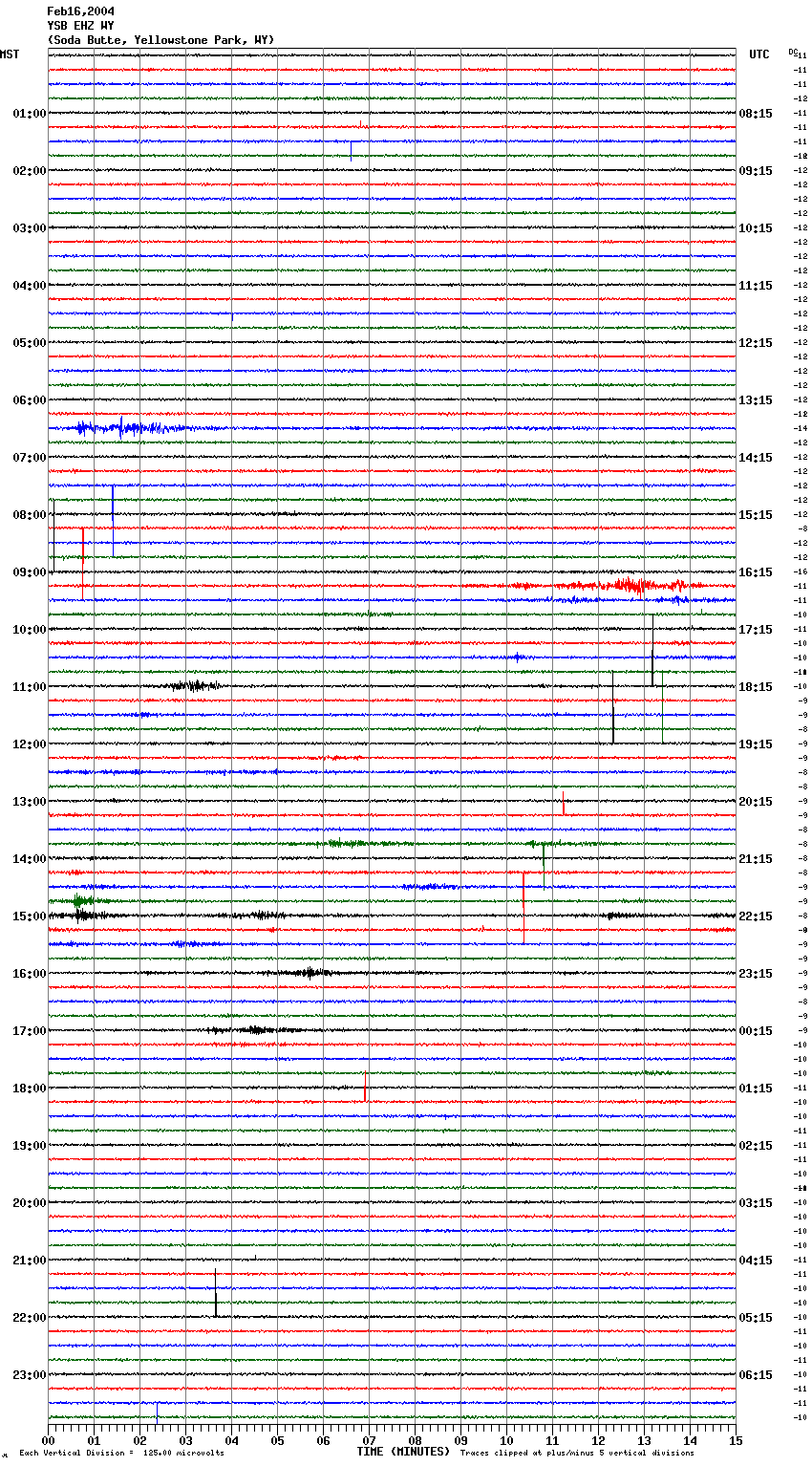Click the "07:00" MST hour label

point(30,458)
